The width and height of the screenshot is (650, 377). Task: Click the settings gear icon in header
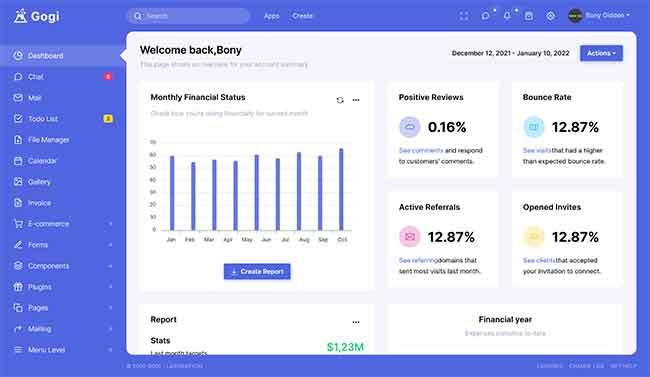[550, 16]
